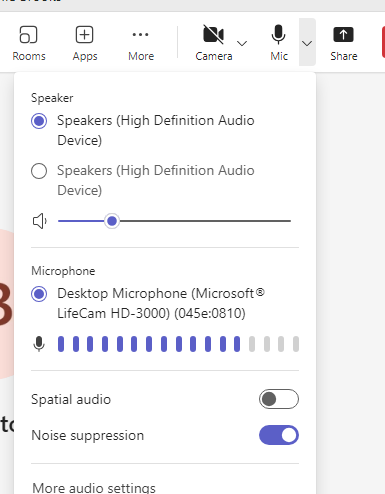Expand the Camera options chevron
This screenshot has height=494, width=385.
coord(242,43)
